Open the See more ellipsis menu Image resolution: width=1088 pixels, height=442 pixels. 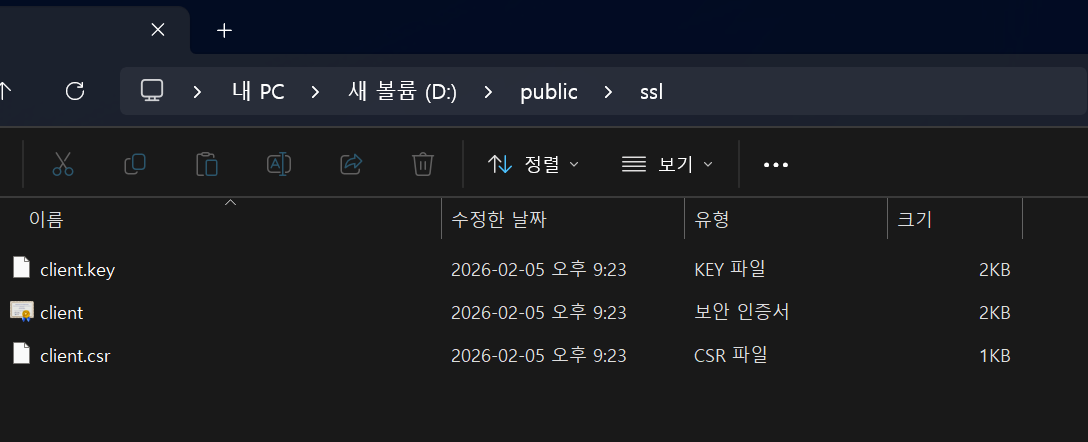coord(776,164)
